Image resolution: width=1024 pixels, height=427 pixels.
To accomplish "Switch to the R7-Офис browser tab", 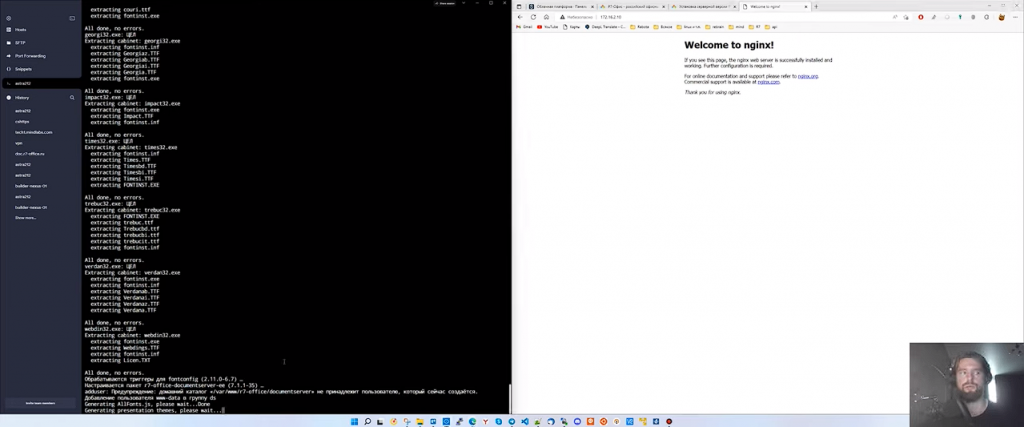I will click(632, 7).
